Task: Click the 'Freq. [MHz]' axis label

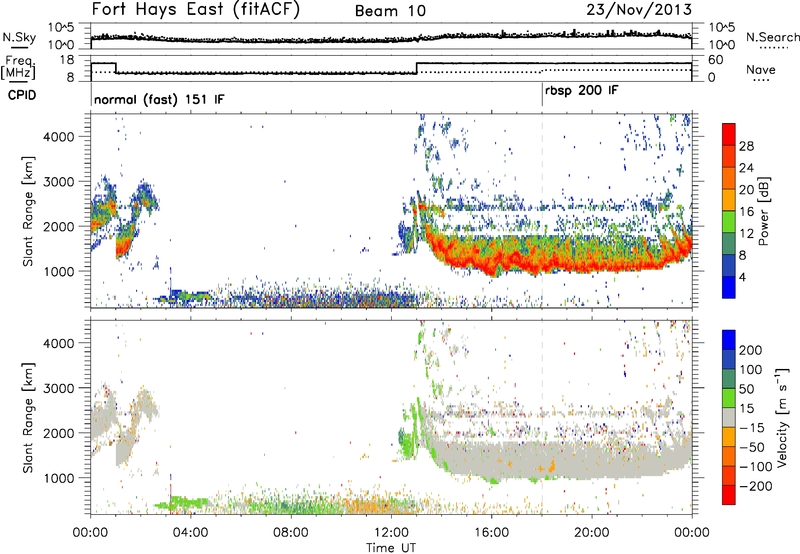Action: pyautogui.click(x=19, y=67)
